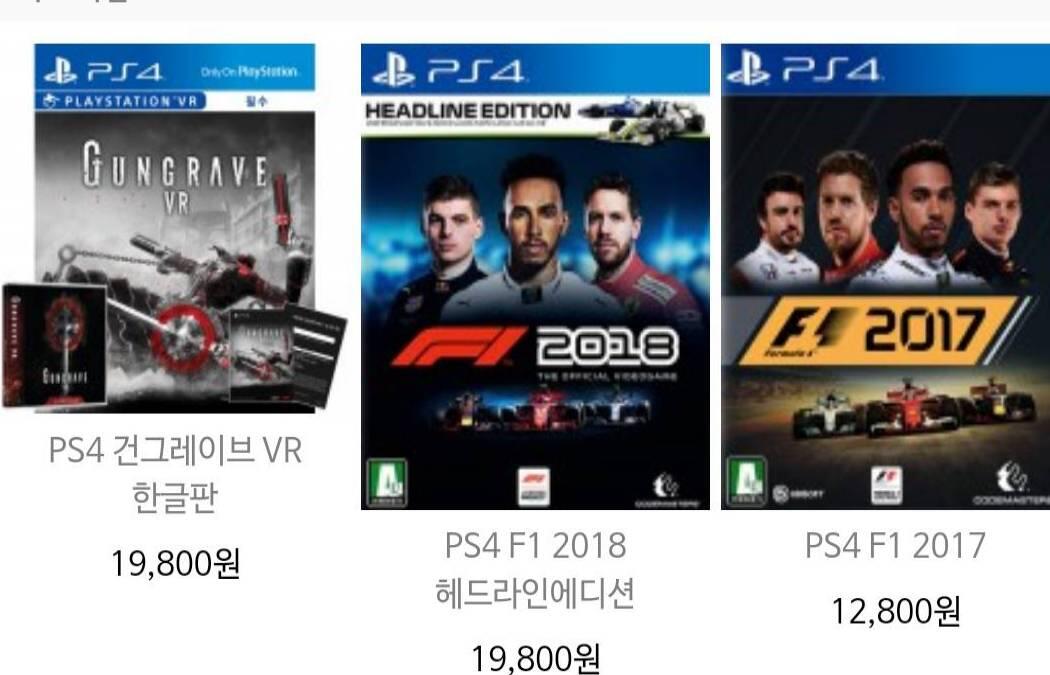Click the 12,800원 price under F1 2017

895,611
